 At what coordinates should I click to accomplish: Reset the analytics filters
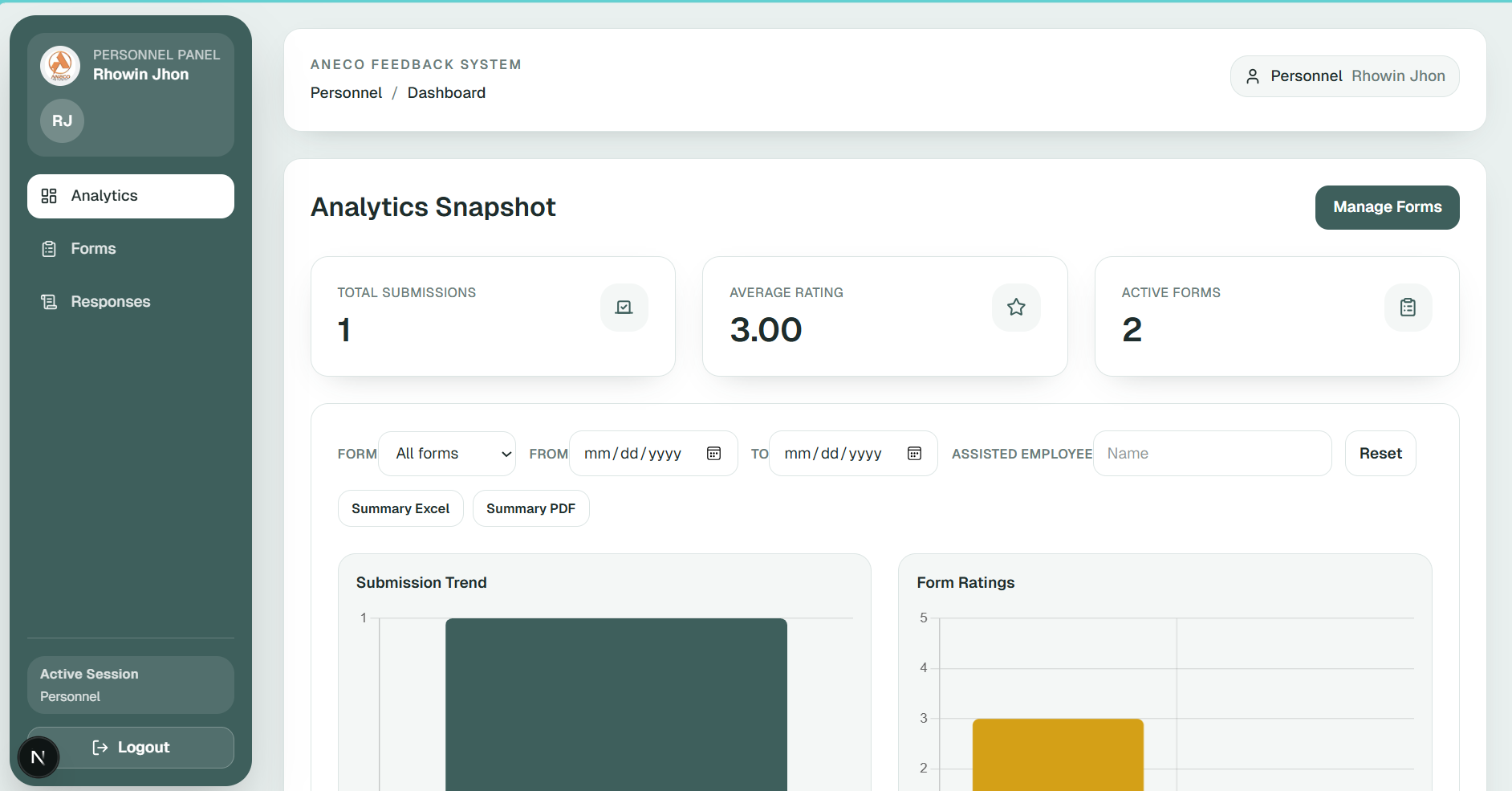(x=1380, y=454)
